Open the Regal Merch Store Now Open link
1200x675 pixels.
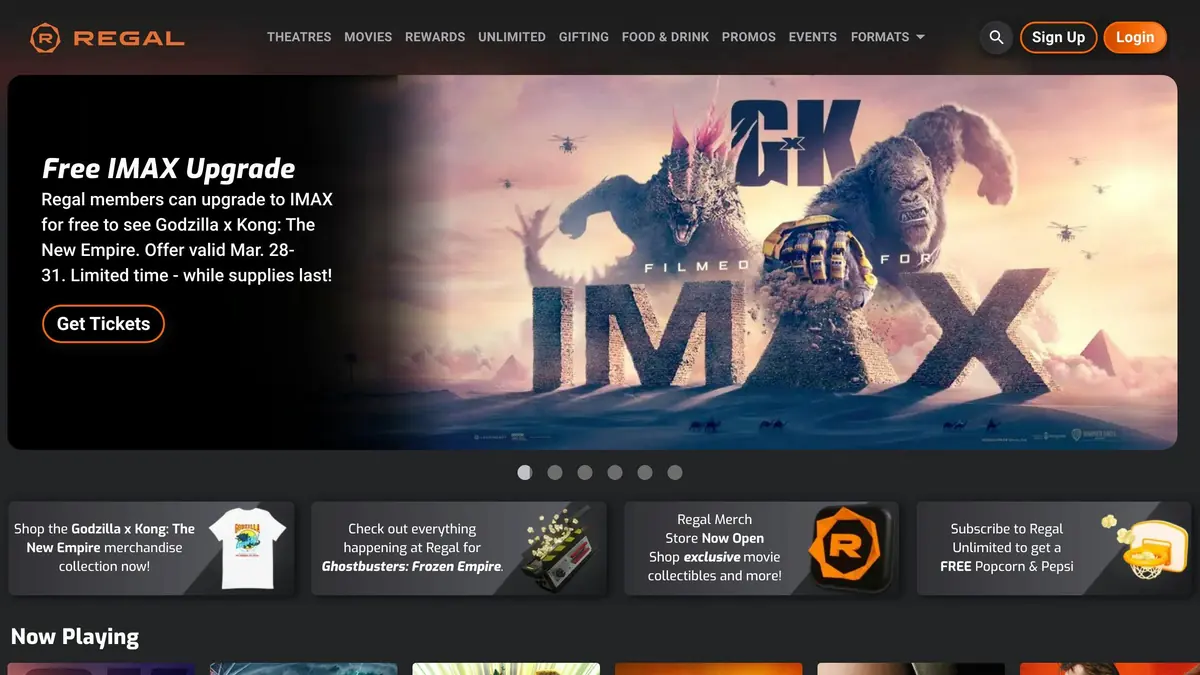pyautogui.click(x=762, y=548)
